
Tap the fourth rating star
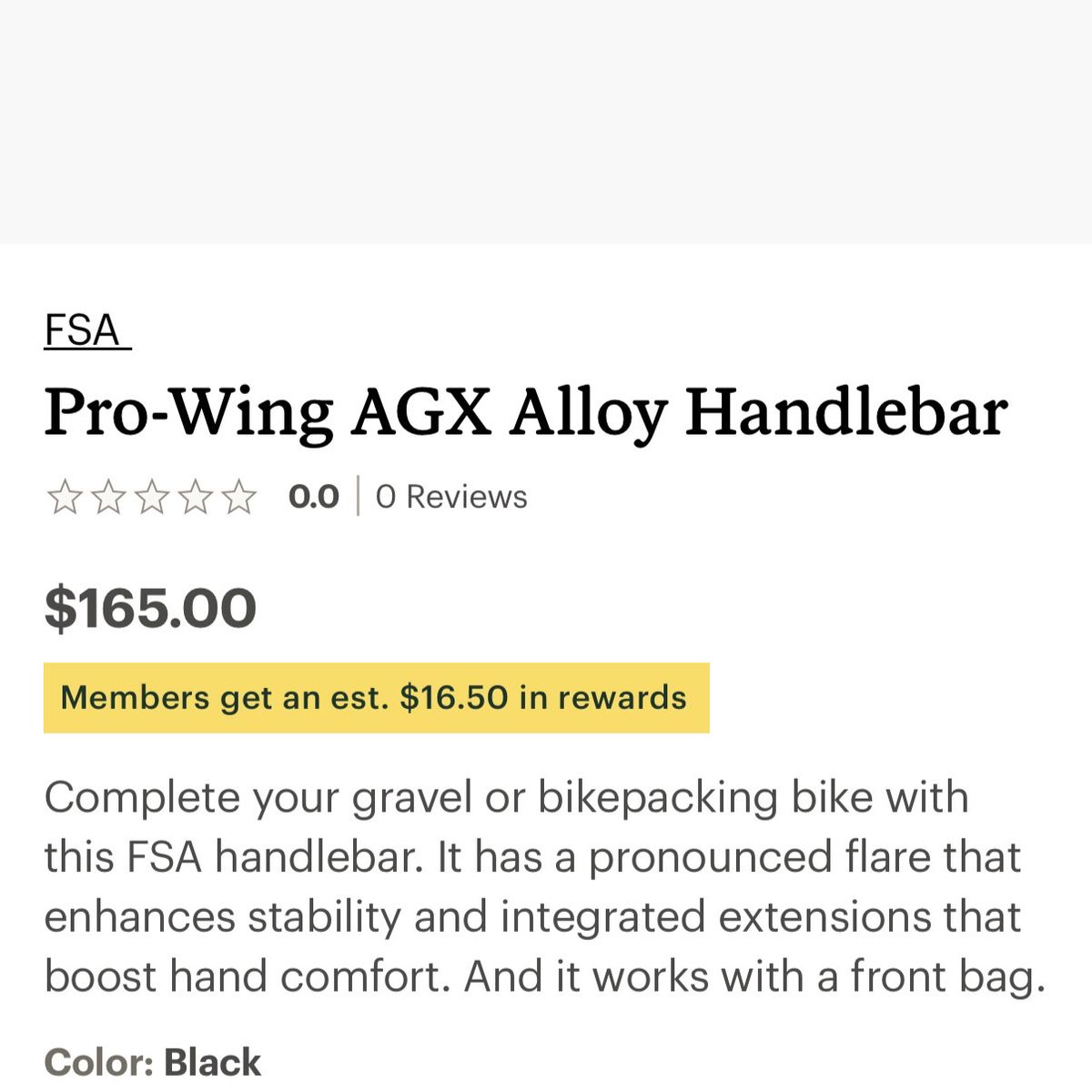coord(196,498)
